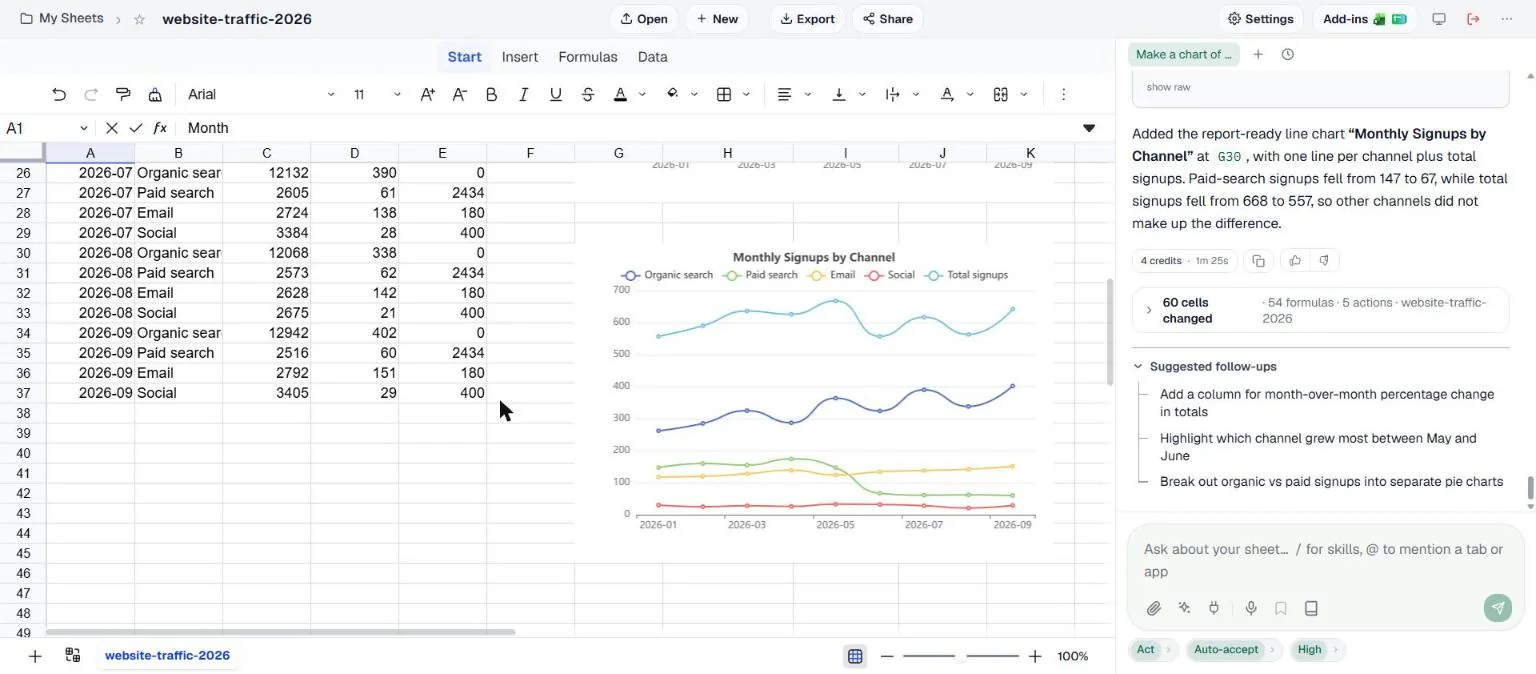Undo the last action
This screenshot has height=674, width=1536.
click(59, 94)
